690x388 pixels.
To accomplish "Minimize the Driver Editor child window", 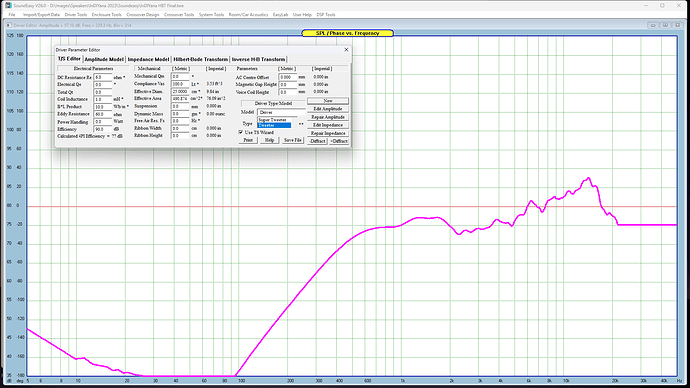I will [653, 26].
